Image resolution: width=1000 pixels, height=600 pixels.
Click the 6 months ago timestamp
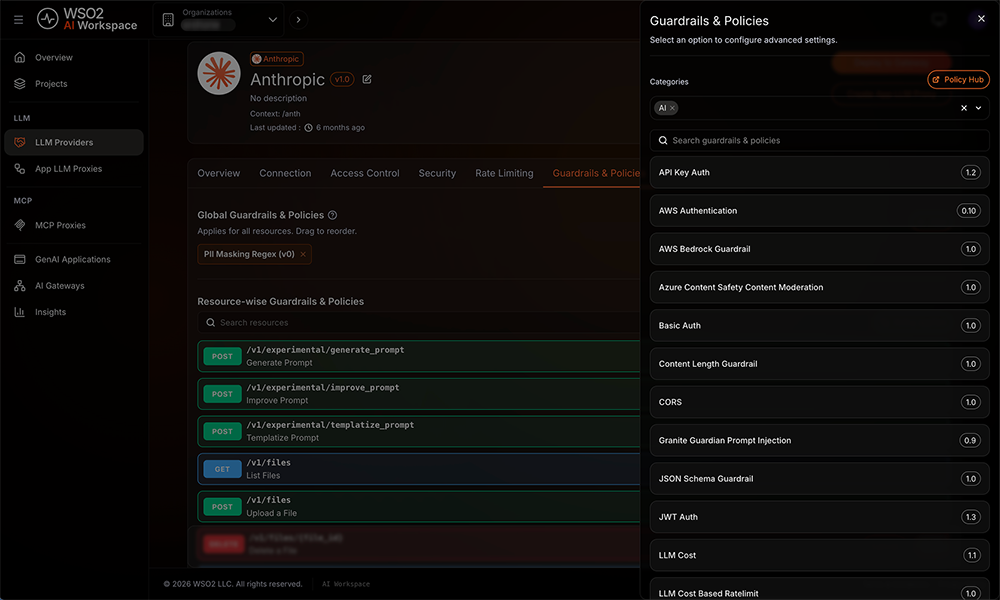(x=341, y=128)
